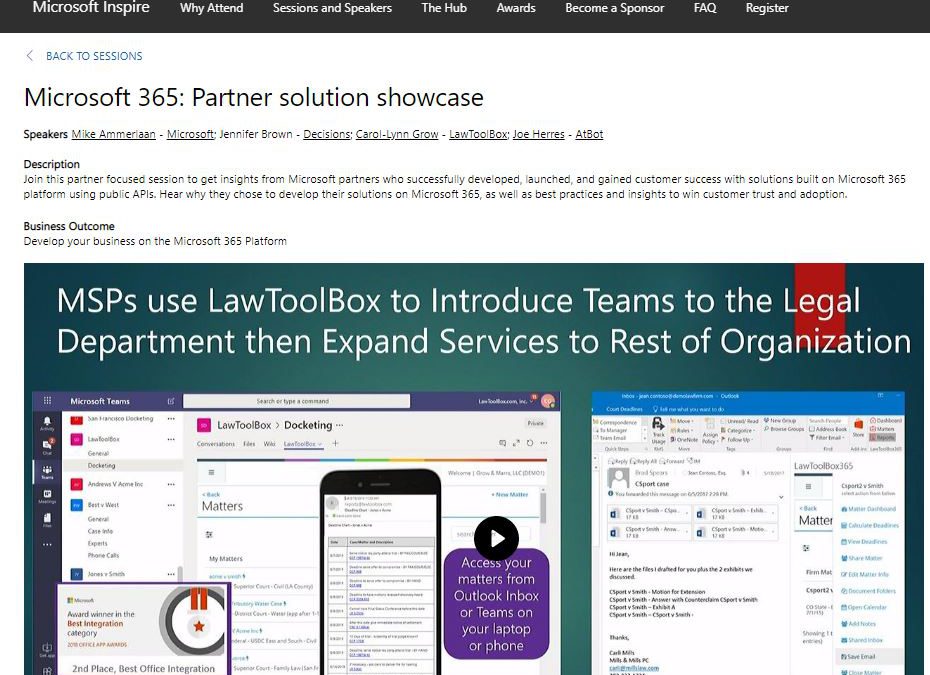Click the back chevron arrow icon

pos(30,56)
